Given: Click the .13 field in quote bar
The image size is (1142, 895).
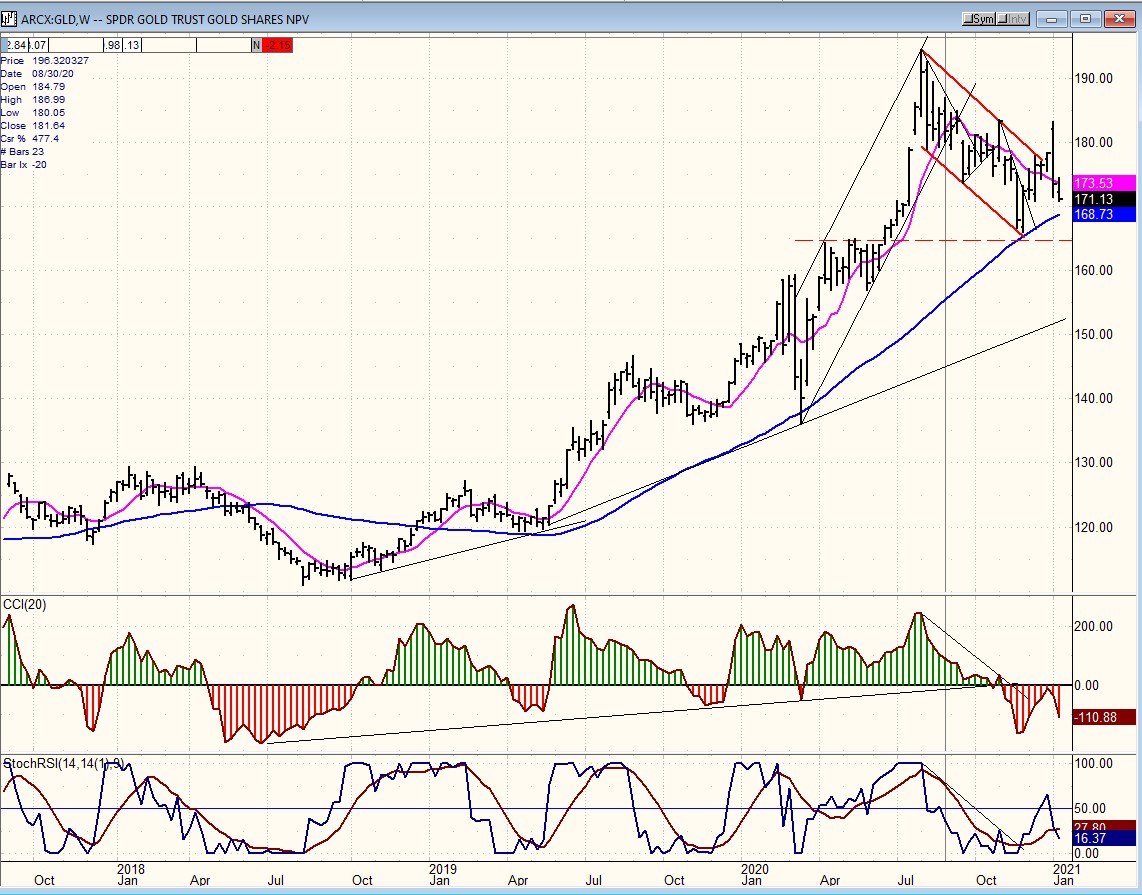Looking at the screenshot, I should [x=131, y=45].
